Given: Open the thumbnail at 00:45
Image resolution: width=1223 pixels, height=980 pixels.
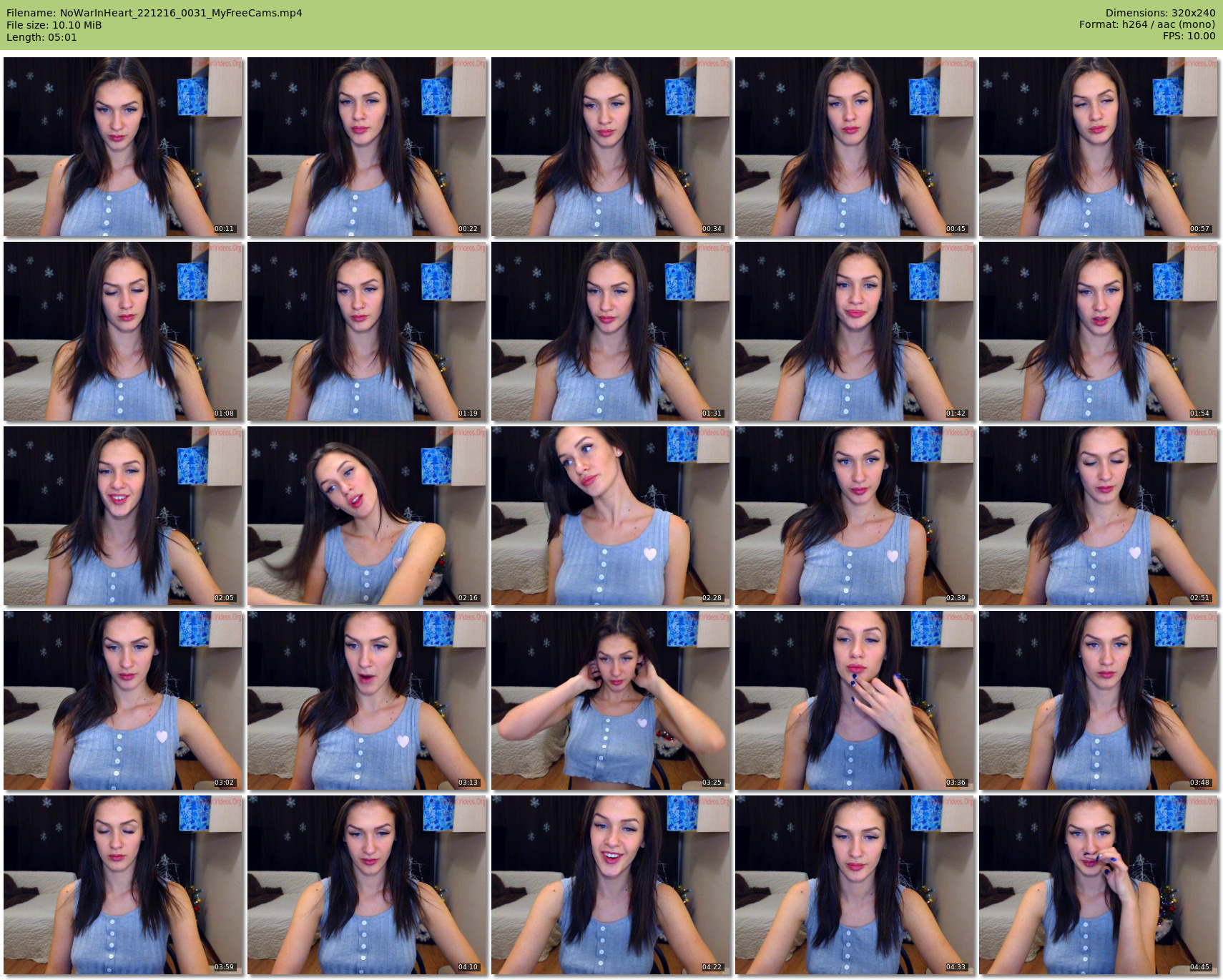Looking at the screenshot, I should pos(855,147).
